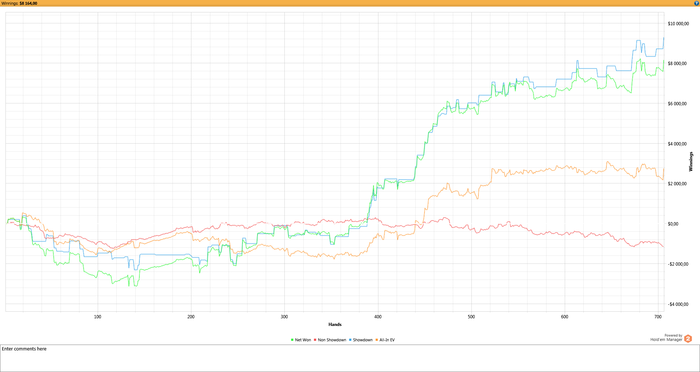This screenshot has width=700, height=372.
Task: Toggle the All-In EV legend entry
Action: pos(385,340)
